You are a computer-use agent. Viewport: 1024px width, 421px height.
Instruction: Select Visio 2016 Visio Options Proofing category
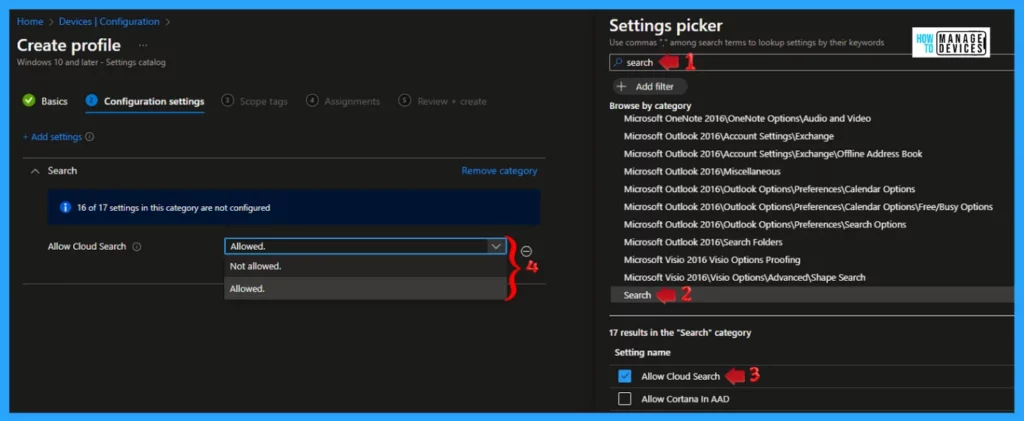712,260
